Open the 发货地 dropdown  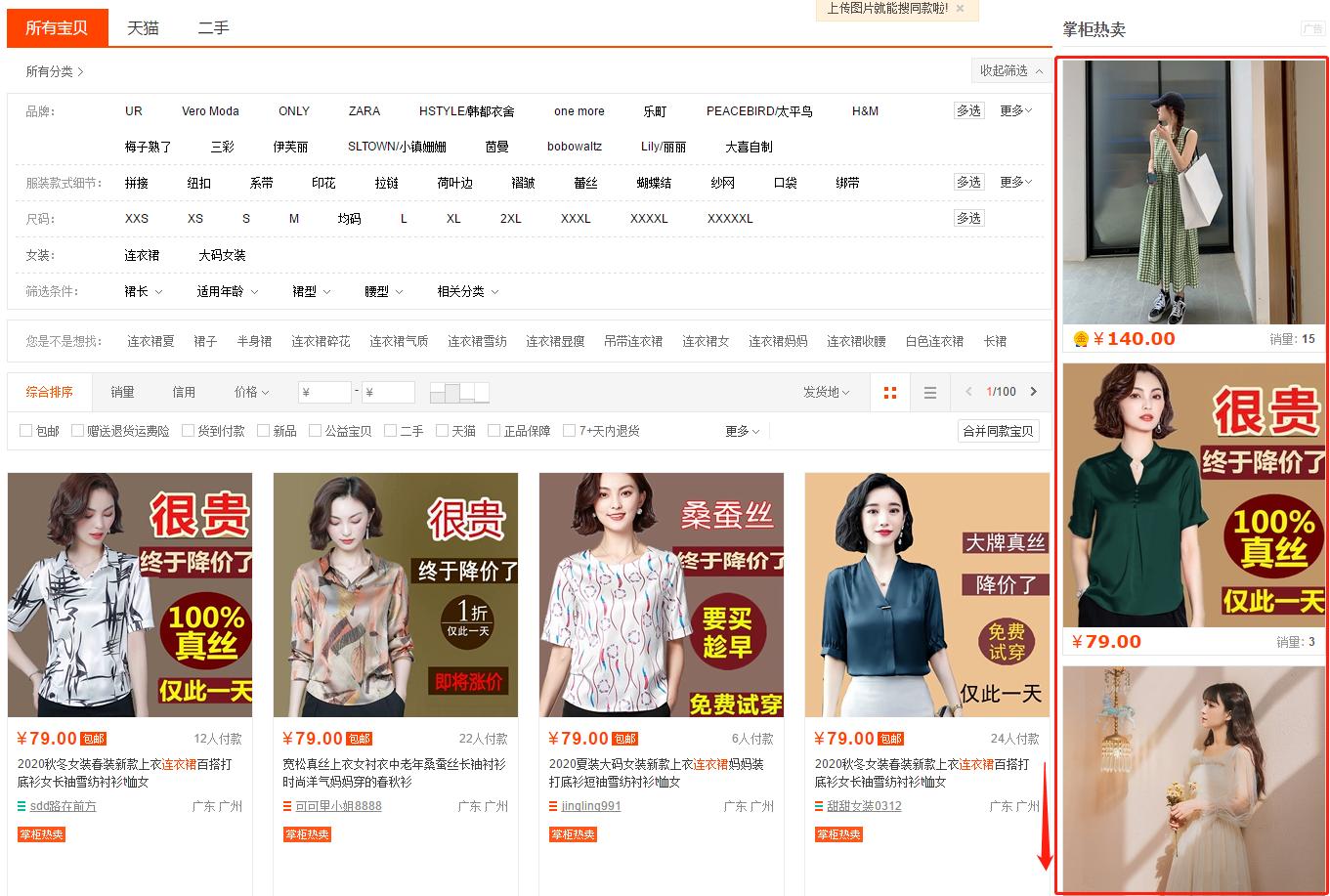[x=826, y=392]
